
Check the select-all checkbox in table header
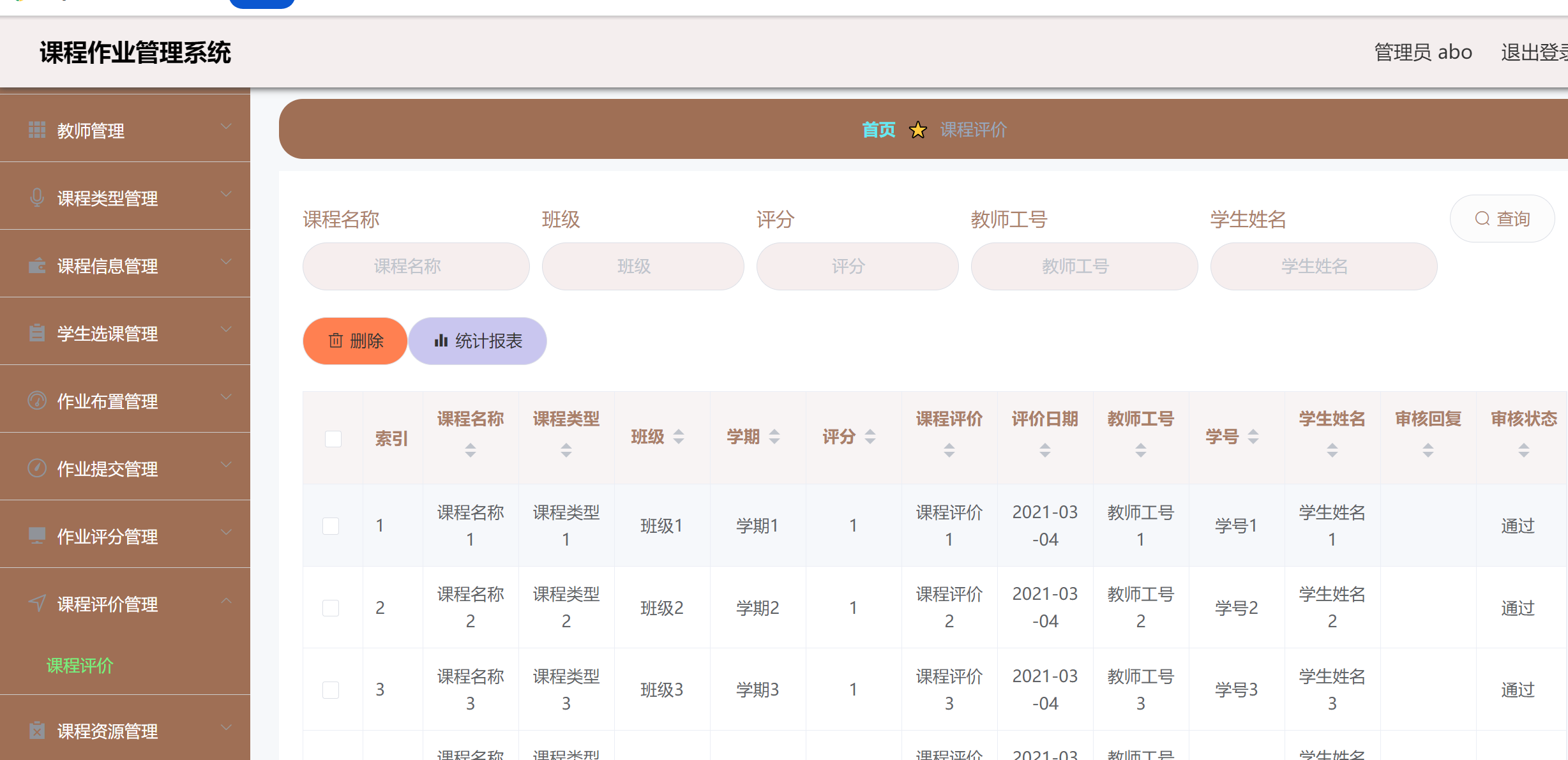click(x=332, y=439)
